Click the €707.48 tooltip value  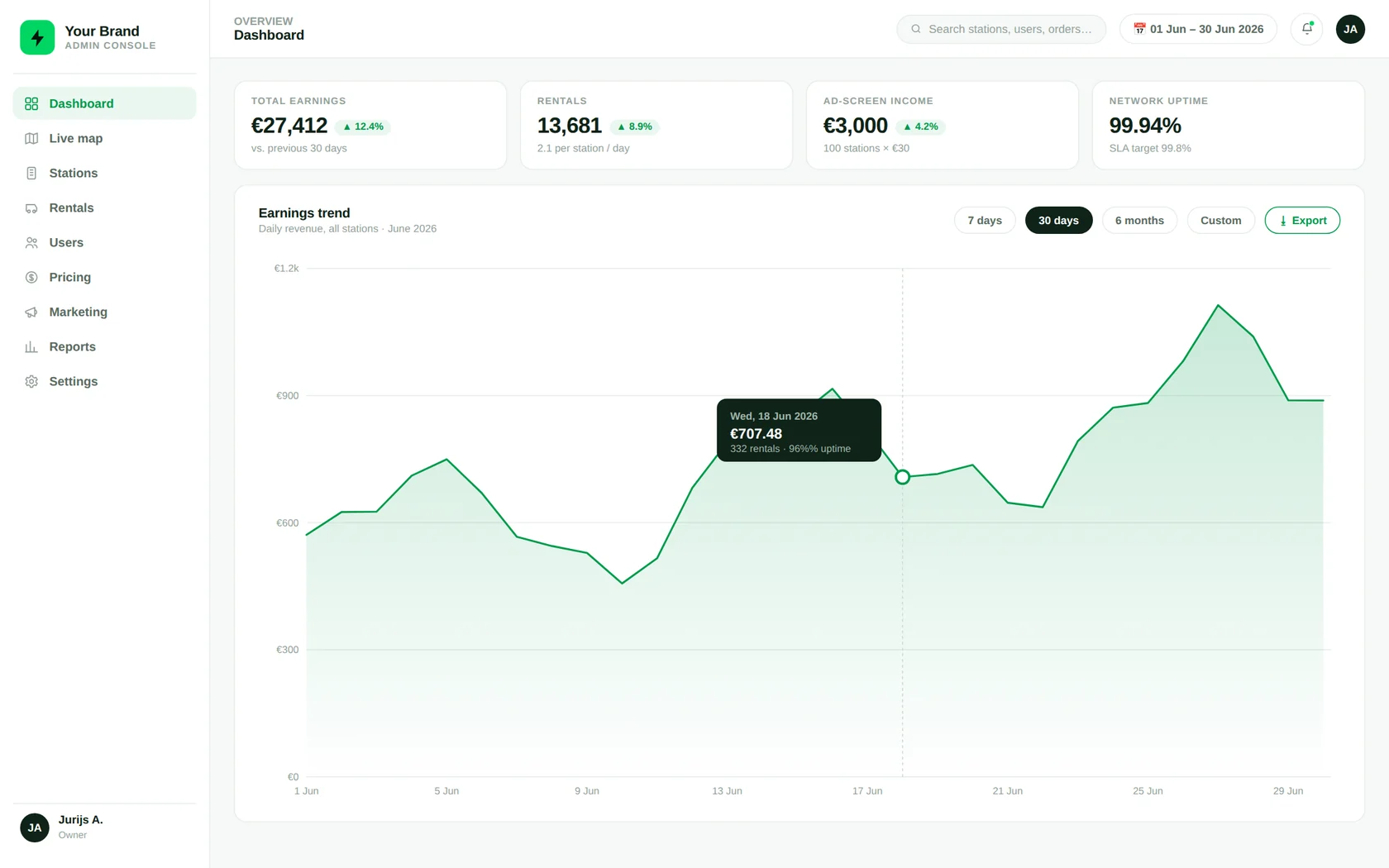click(756, 434)
